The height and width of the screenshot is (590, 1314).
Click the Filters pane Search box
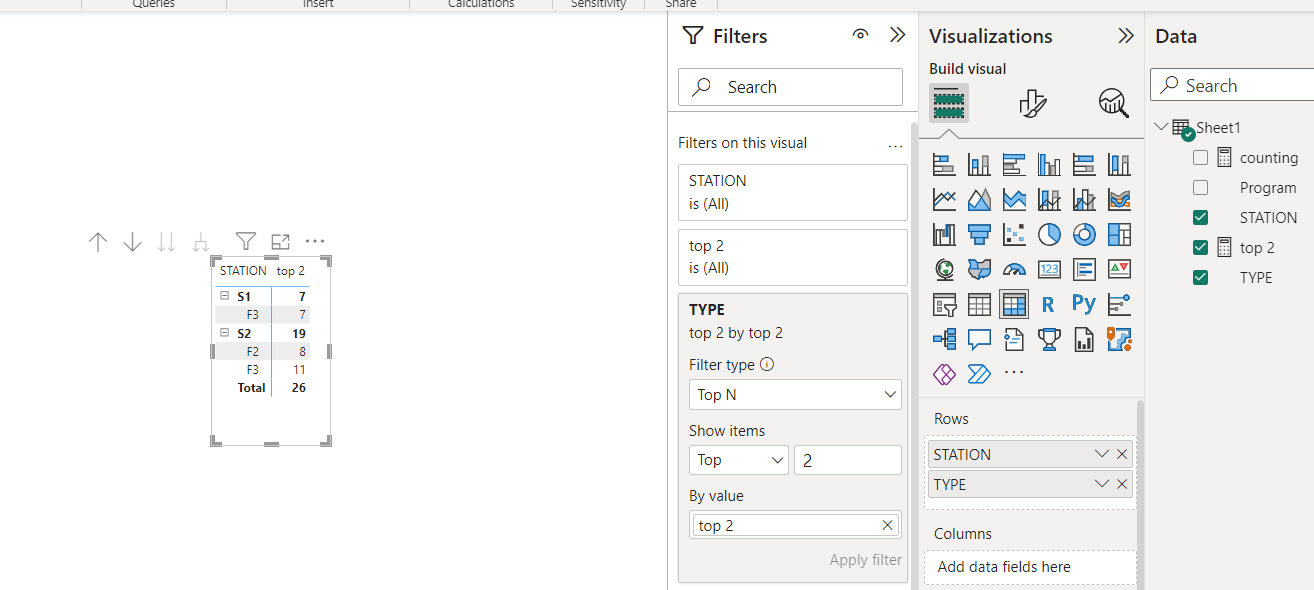pyautogui.click(x=790, y=87)
